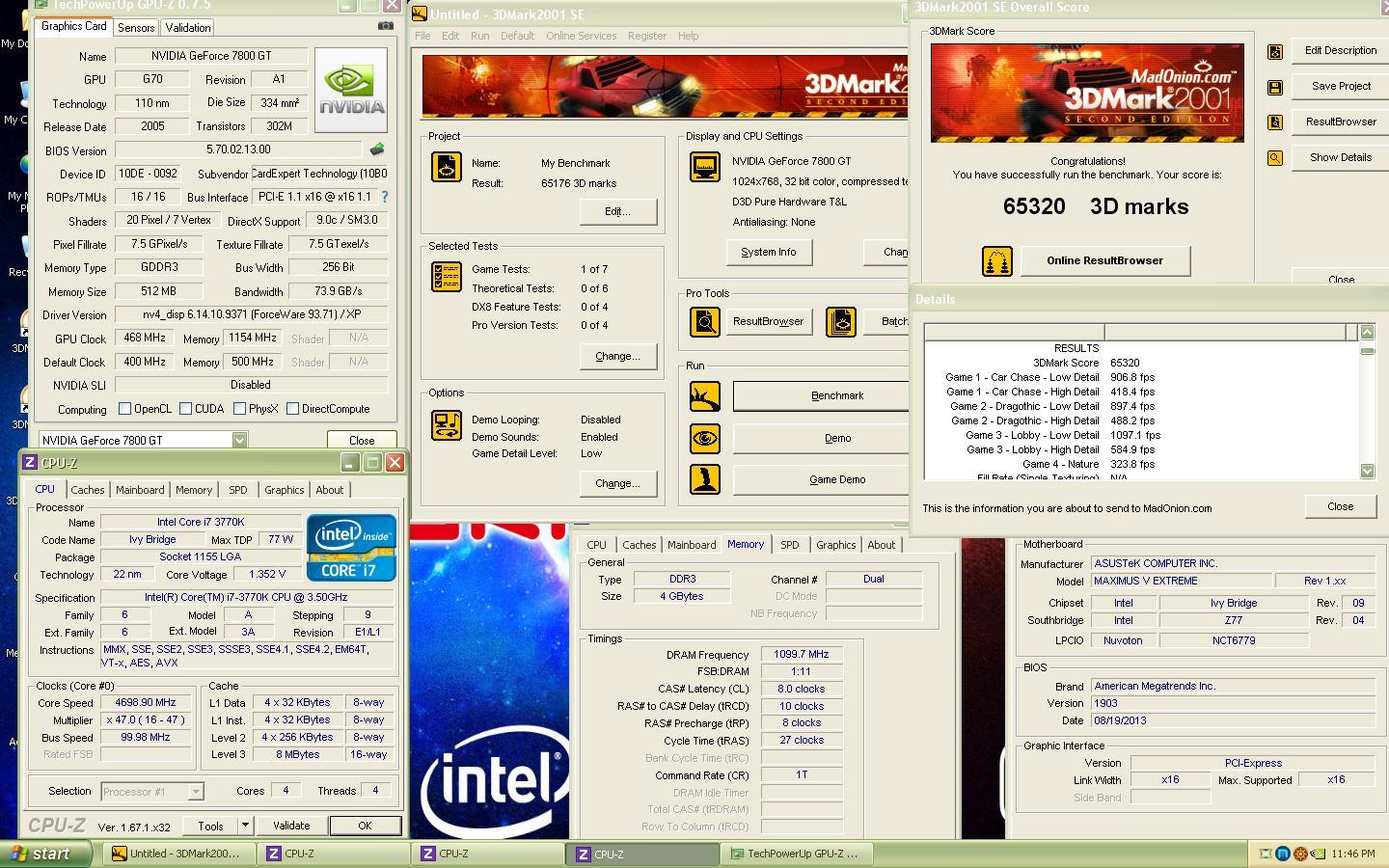Click the Display and CPU Settings monitor icon
Viewport: 1389px width, 868px height.
click(x=705, y=167)
